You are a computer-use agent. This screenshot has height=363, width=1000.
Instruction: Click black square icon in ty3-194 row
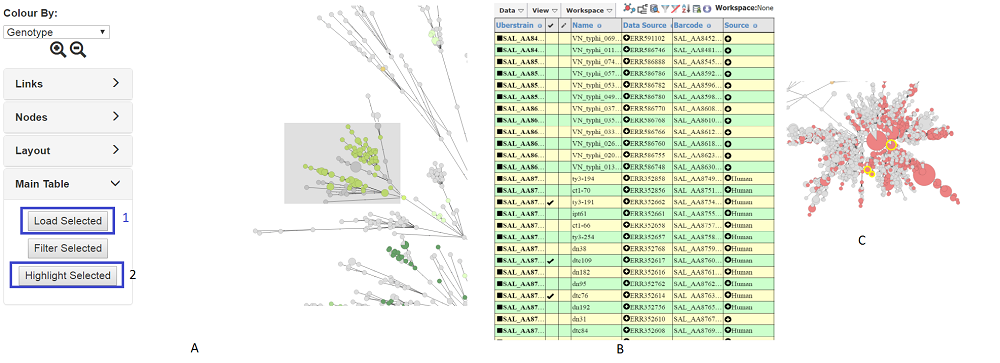(499, 179)
